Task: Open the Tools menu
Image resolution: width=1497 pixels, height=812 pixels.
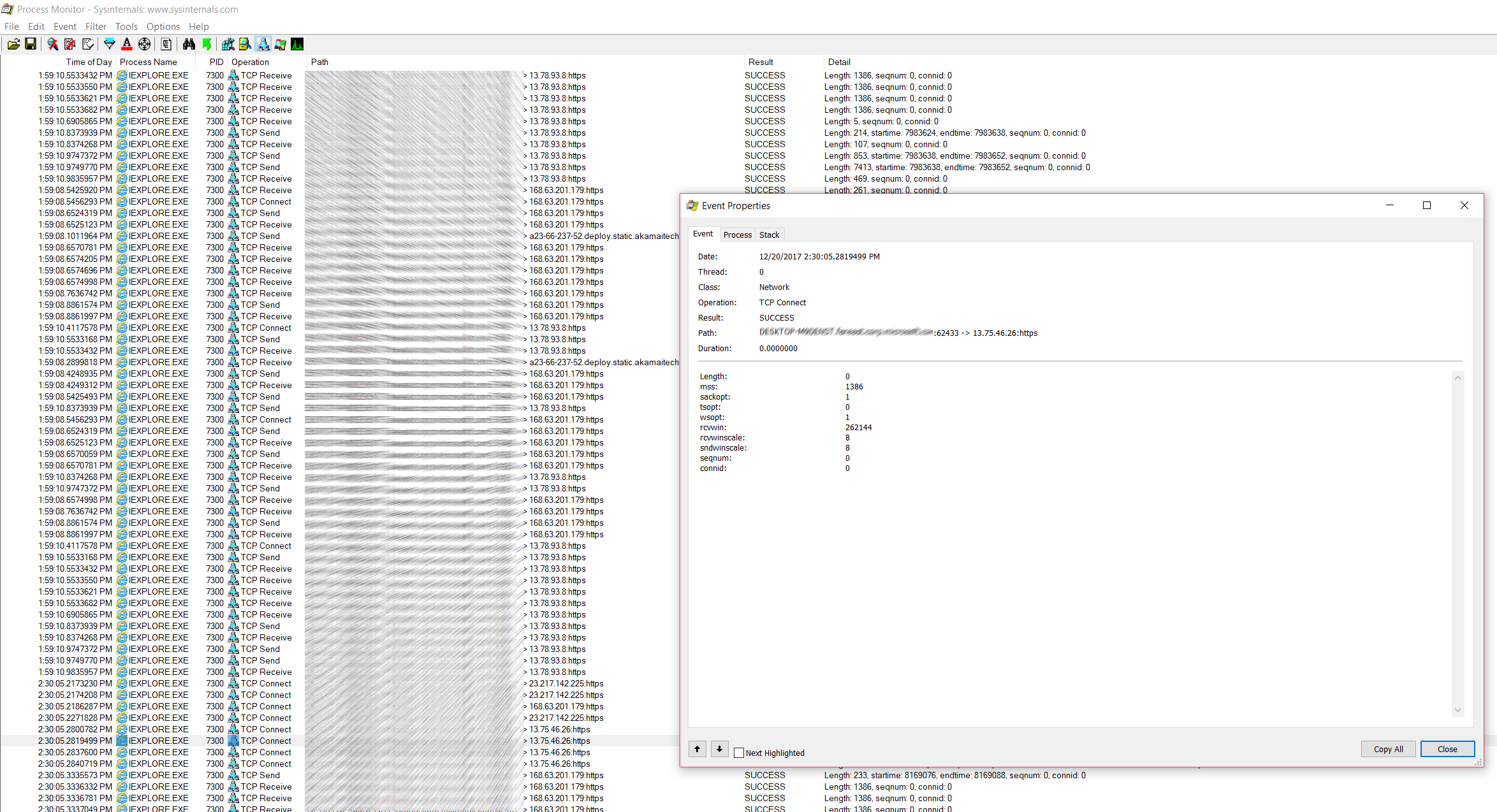Action: 126,26
